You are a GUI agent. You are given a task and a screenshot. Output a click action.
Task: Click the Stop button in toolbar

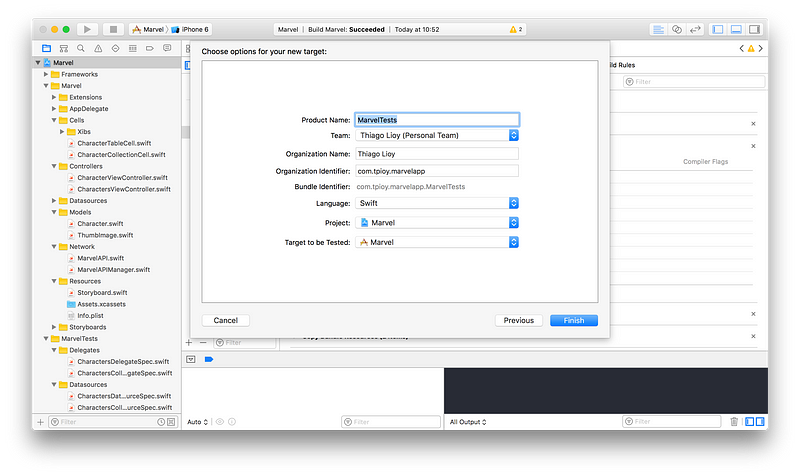click(x=113, y=29)
